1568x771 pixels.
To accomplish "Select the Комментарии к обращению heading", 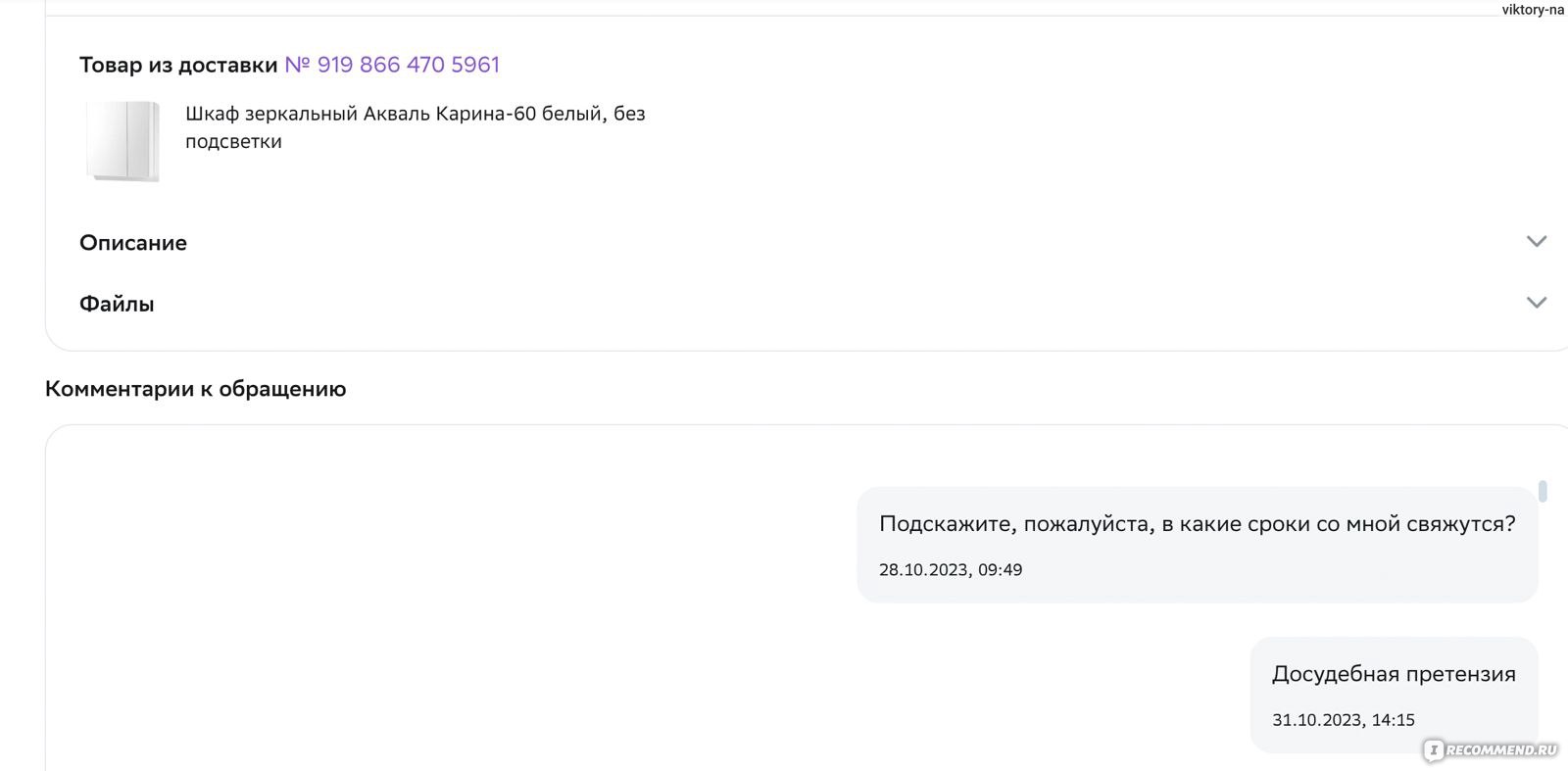I will (195, 389).
